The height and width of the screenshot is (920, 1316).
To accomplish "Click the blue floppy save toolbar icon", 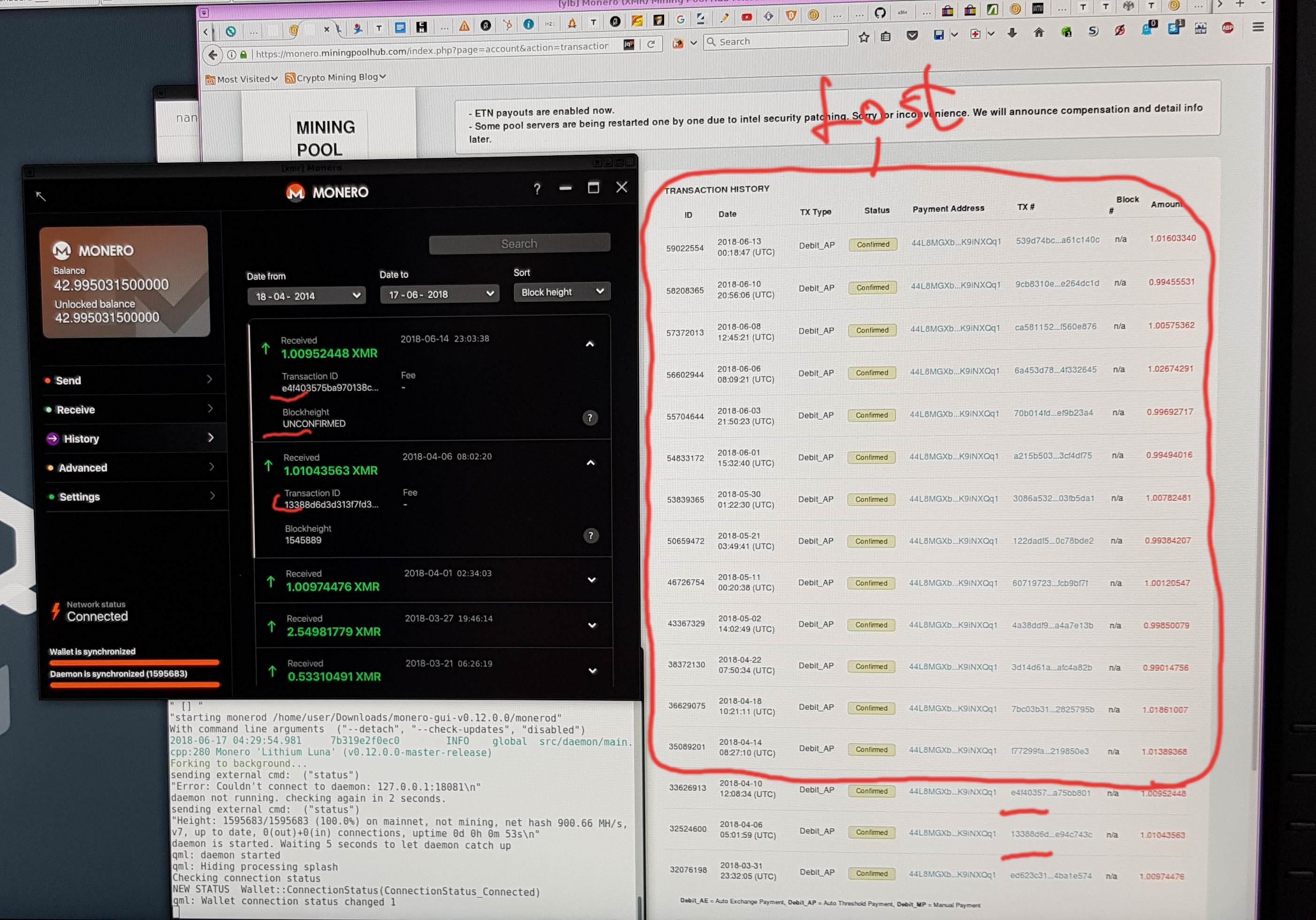I will tap(938, 35).
